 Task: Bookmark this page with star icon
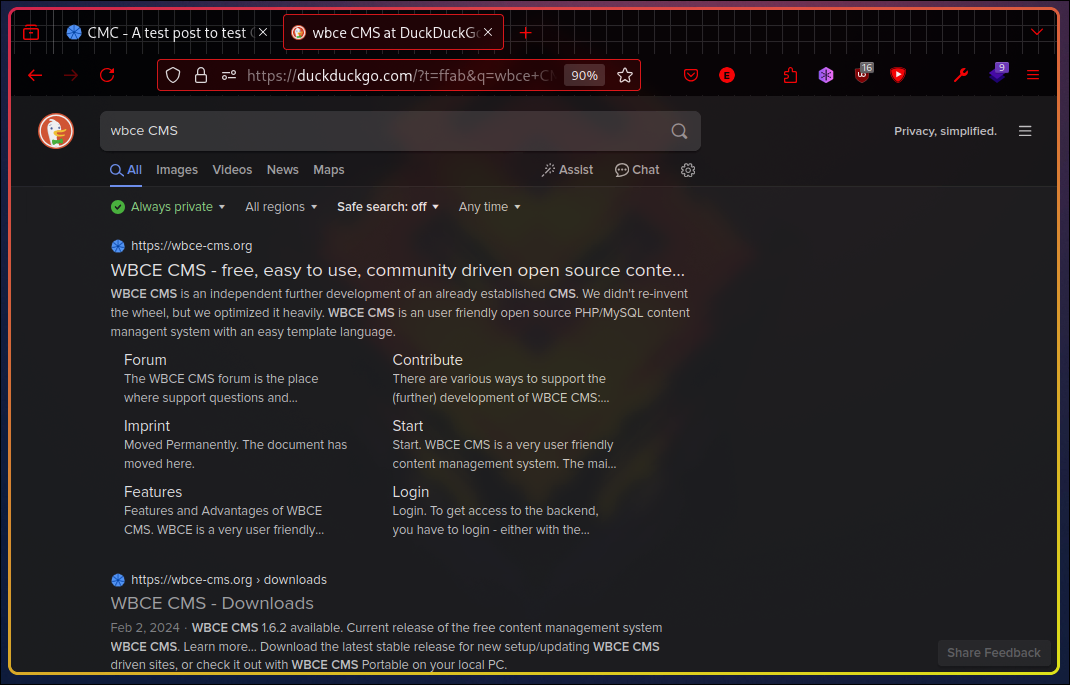[x=625, y=75]
